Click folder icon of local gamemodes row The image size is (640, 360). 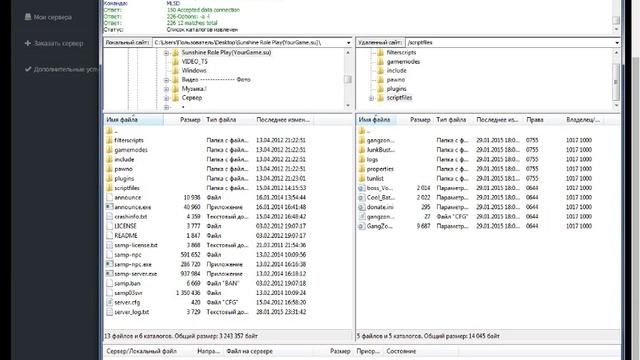109,150
